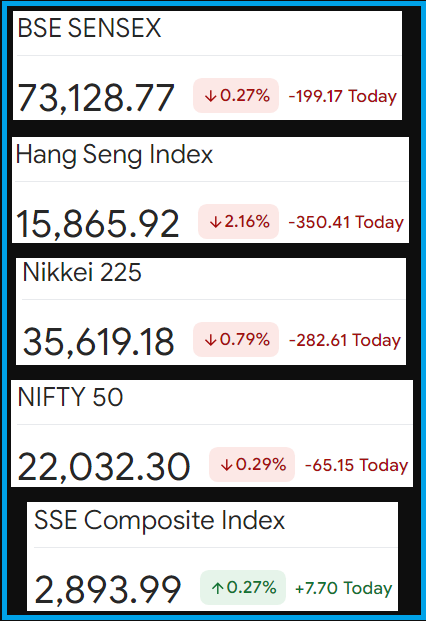Screen dimensions: 426x621
Task: Click the -199.17 Today change text
Action: (x=343, y=96)
